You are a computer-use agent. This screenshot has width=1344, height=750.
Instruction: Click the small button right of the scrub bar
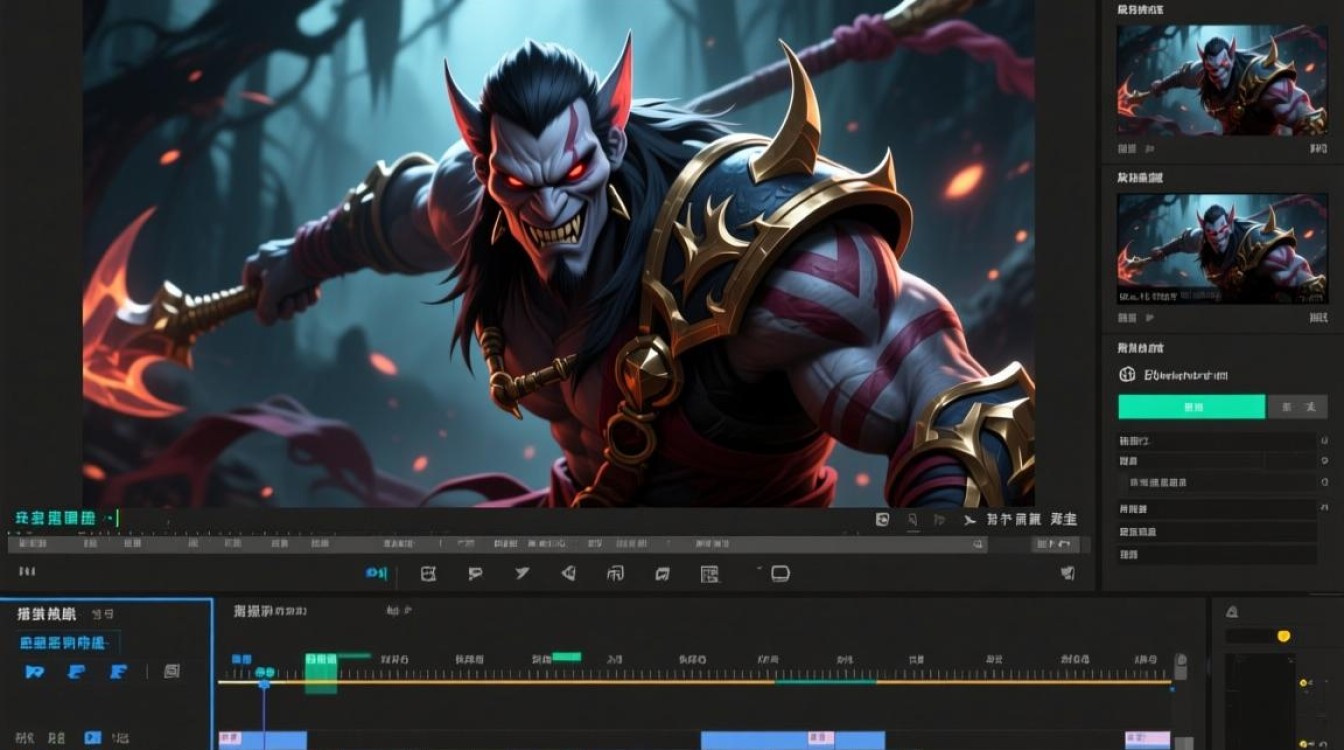pyautogui.click(x=1056, y=545)
